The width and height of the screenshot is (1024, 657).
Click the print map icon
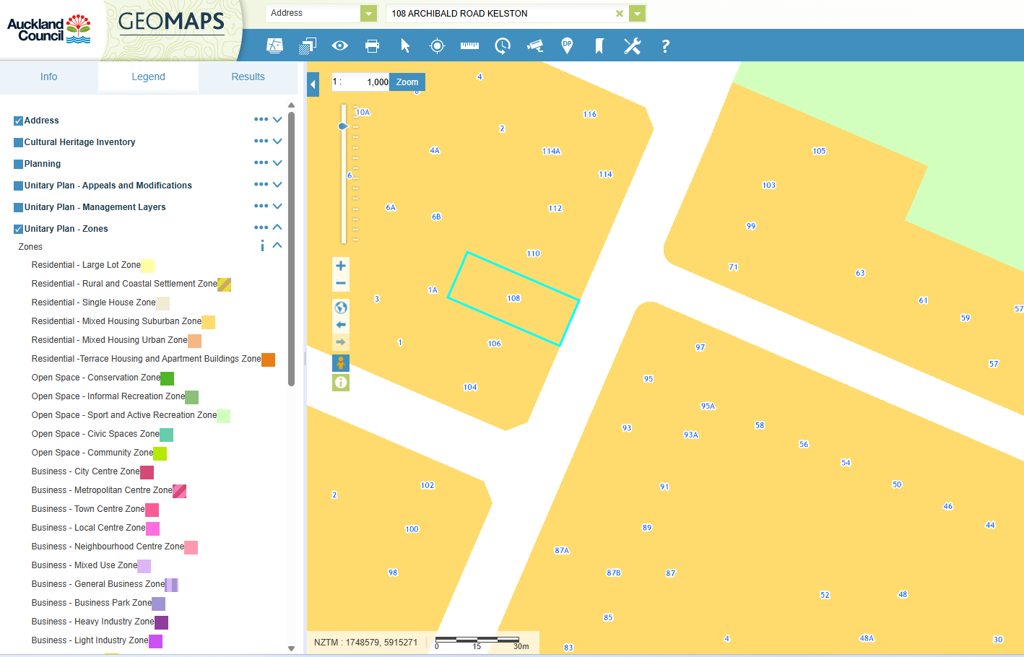click(372, 46)
